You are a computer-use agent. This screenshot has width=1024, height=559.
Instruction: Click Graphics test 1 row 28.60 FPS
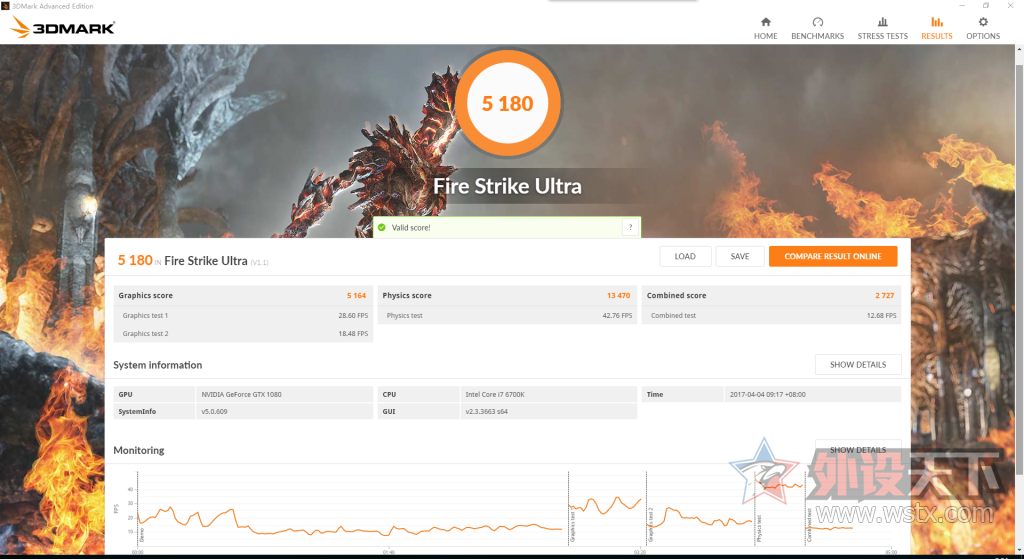pos(243,315)
